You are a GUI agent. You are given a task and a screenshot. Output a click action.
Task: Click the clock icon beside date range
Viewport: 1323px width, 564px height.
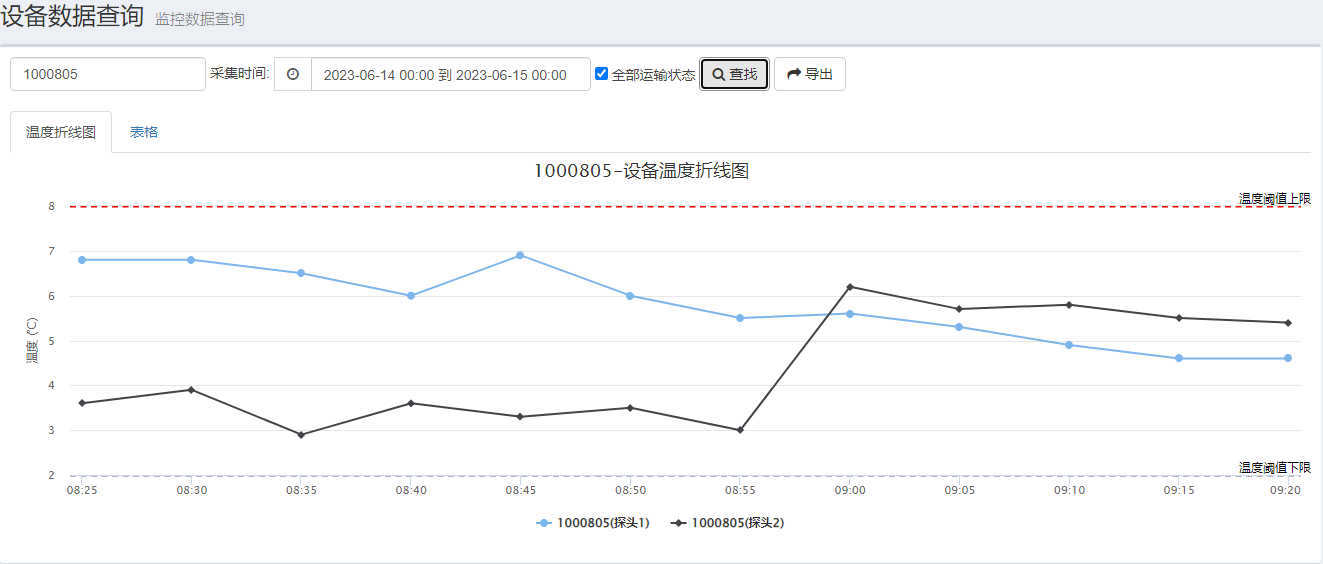click(293, 74)
